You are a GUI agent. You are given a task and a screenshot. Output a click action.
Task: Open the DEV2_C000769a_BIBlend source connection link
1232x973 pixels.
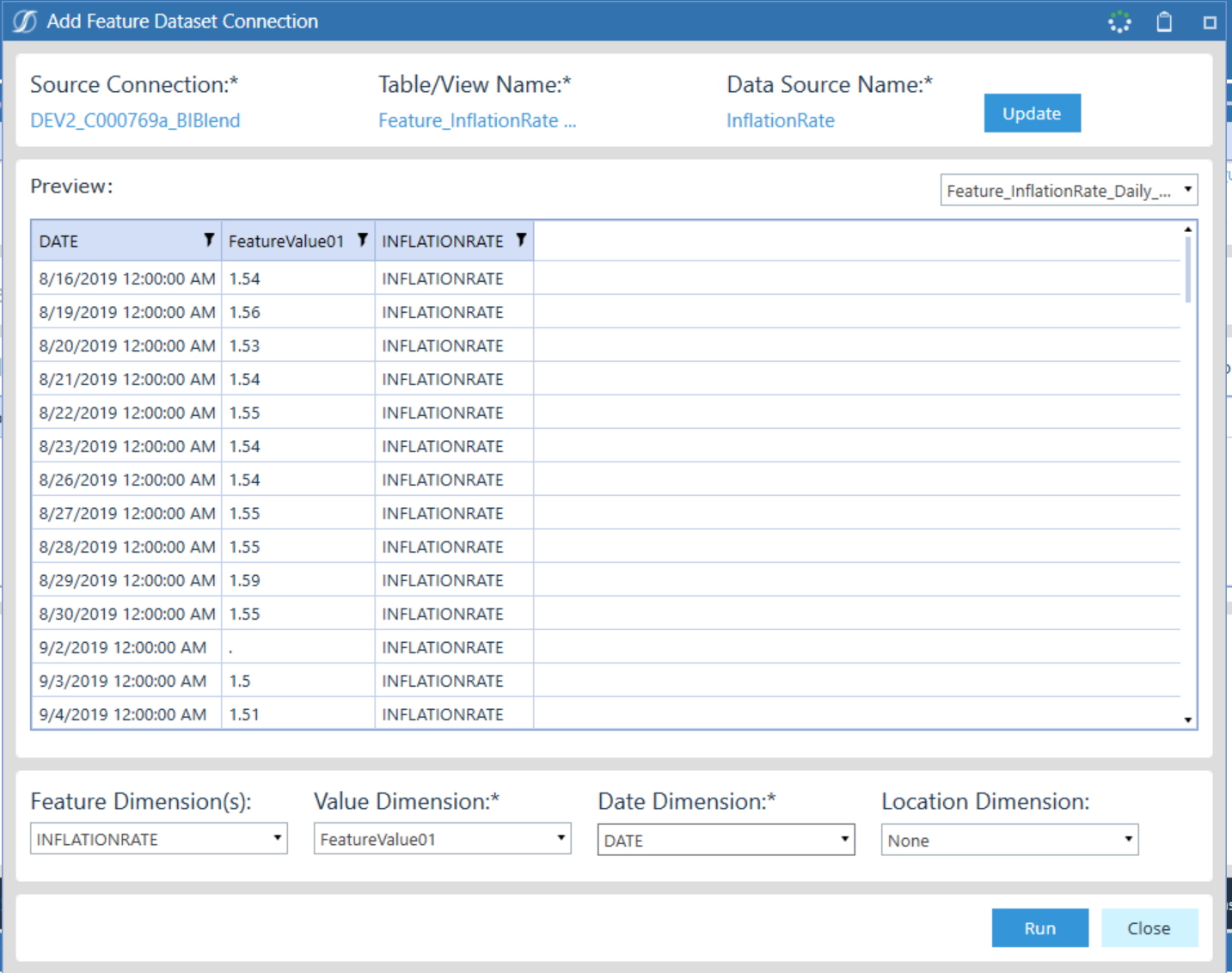135,120
